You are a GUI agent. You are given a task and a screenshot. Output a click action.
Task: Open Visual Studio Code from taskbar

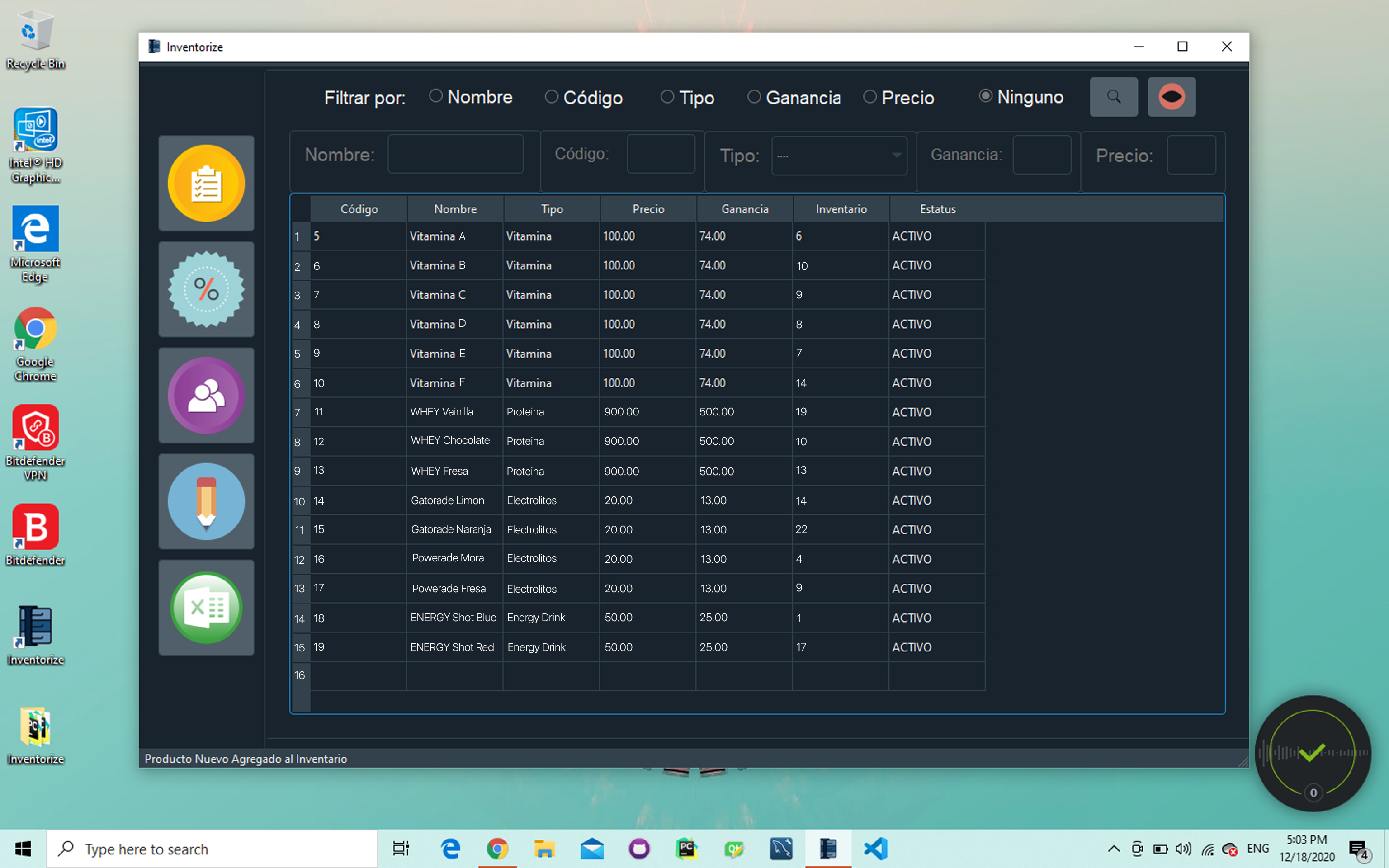[875, 849]
